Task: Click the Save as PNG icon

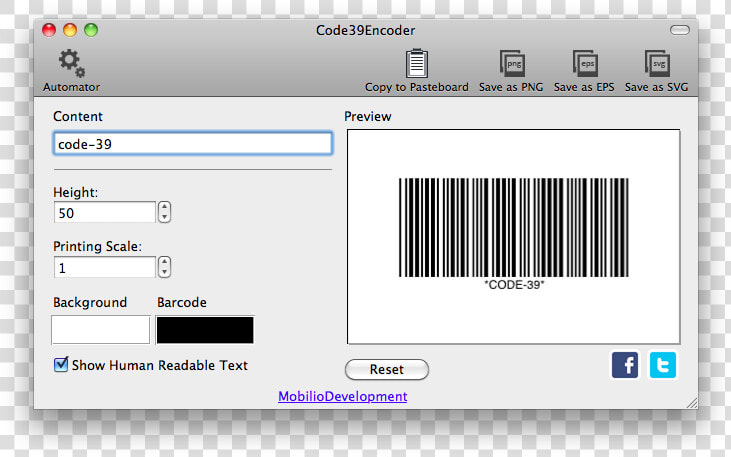Action: tap(512, 63)
